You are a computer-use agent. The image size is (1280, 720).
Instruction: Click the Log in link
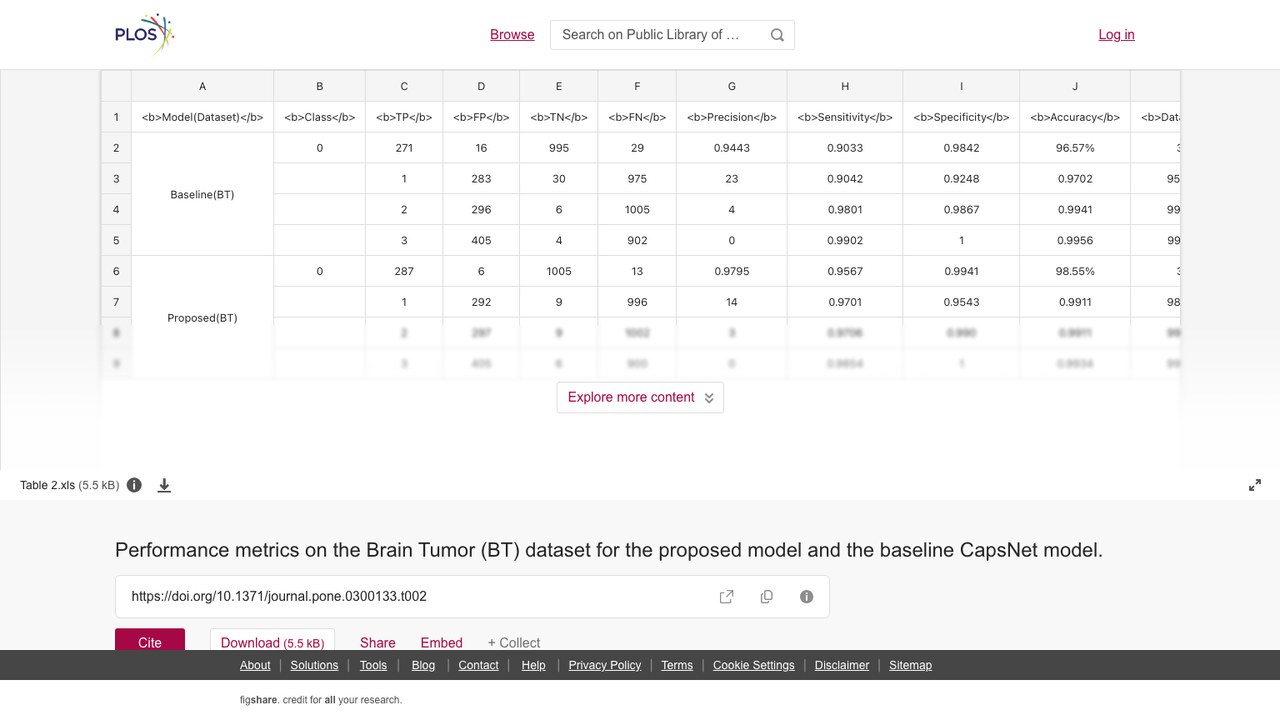pos(1116,34)
